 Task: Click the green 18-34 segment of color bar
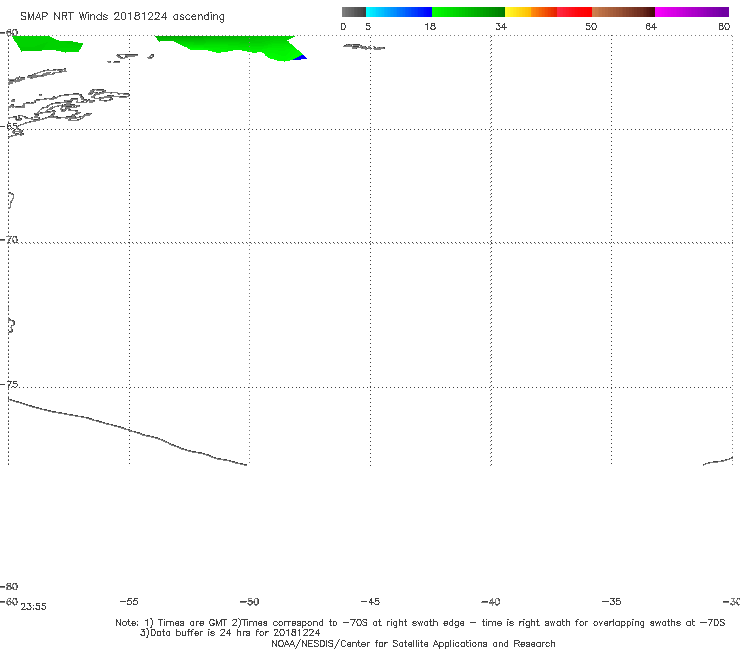pyautogui.click(x=468, y=12)
